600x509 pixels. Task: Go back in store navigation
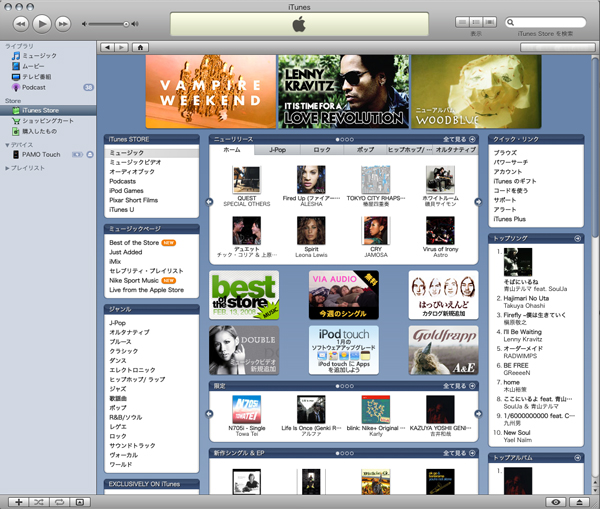107,47
